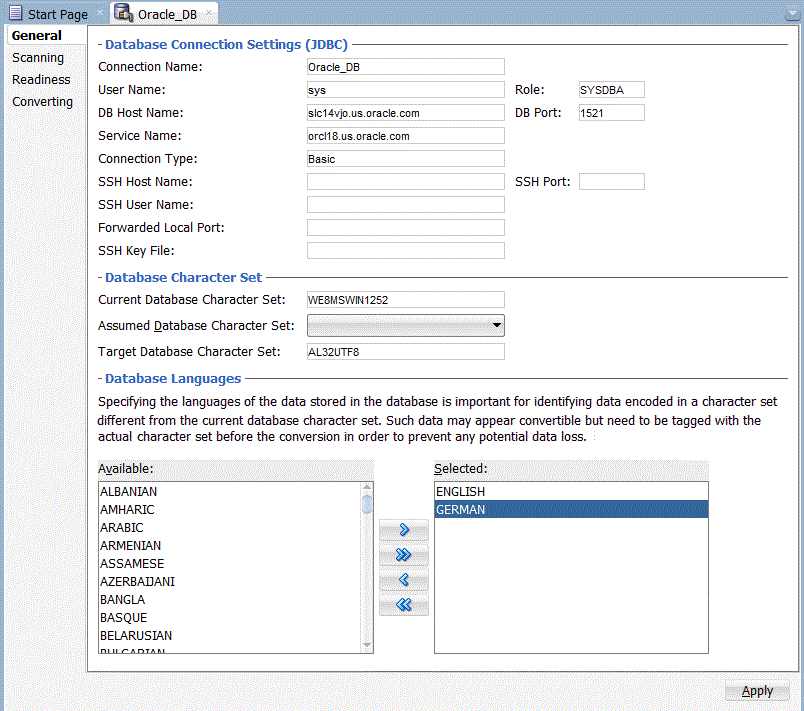804x711 pixels.
Task: Select ALBANIAN in the Available list
Action: pyautogui.click(x=230, y=492)
